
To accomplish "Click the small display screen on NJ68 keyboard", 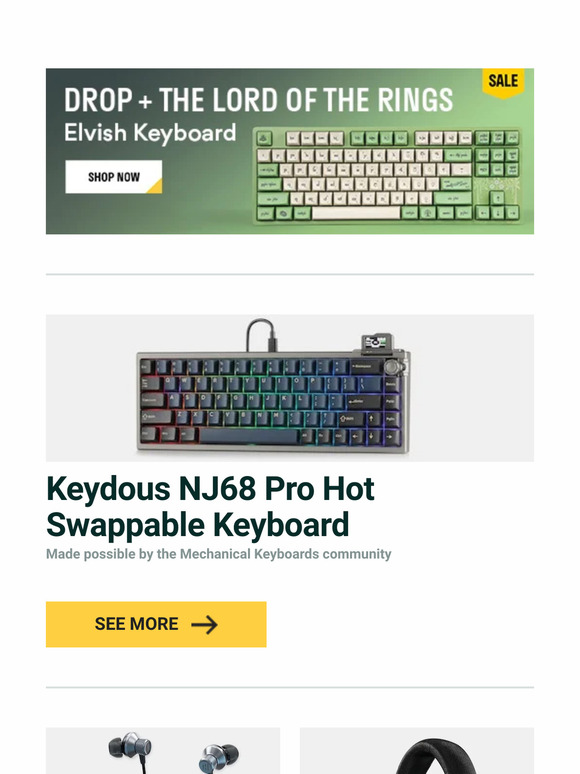I will coord(378,342).
